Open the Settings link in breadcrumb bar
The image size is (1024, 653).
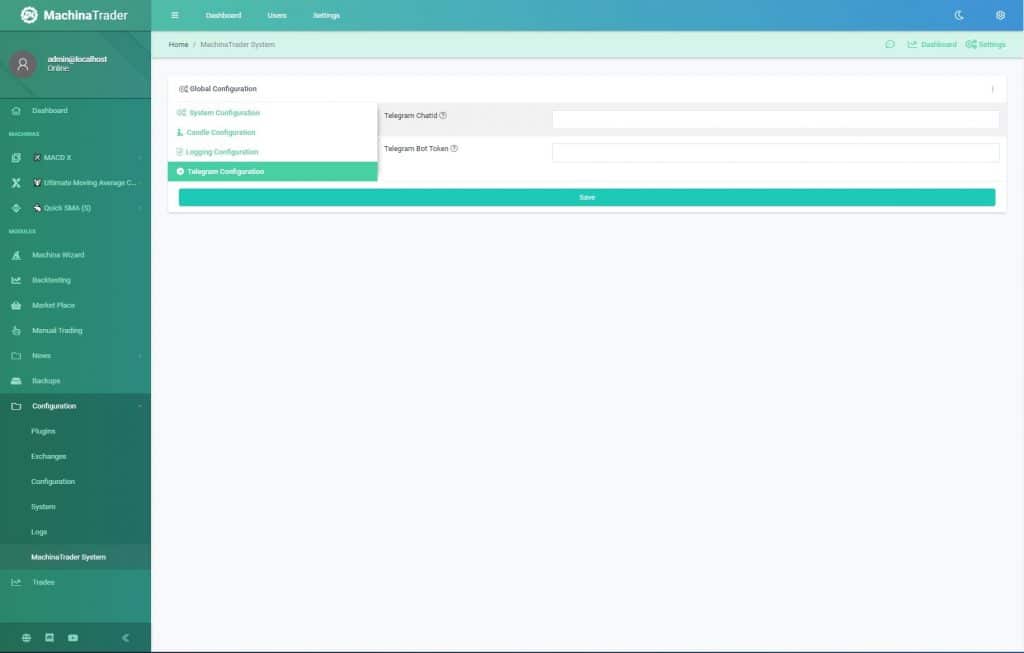[x=985, y=44]
